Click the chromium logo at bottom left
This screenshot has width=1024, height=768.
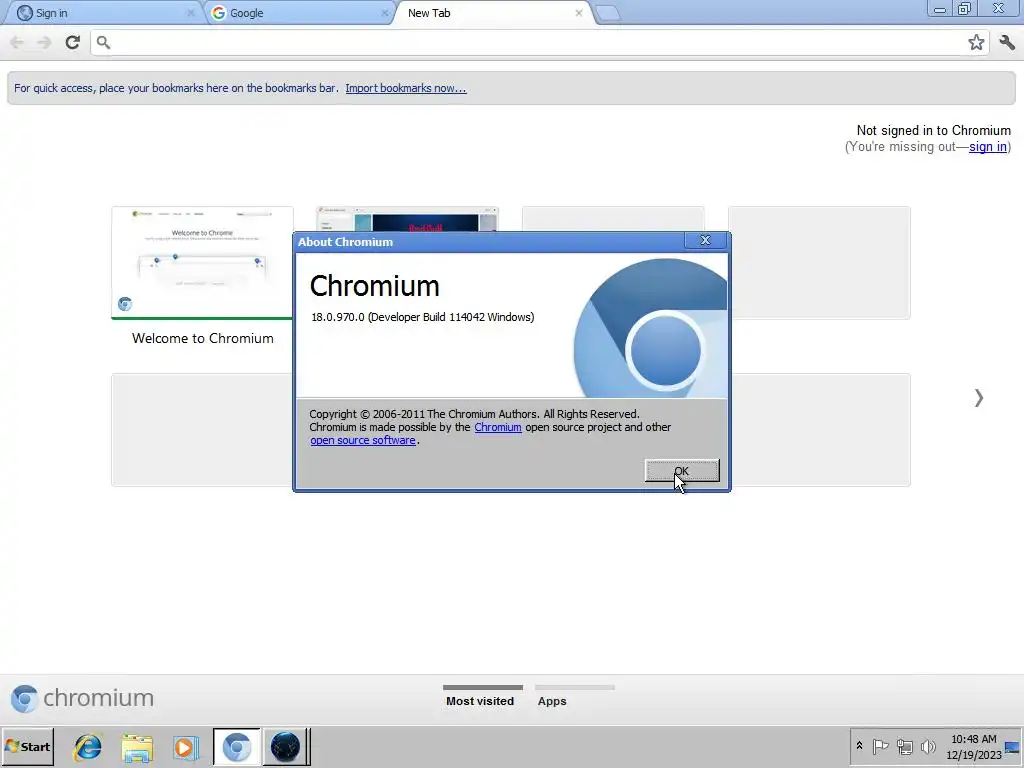click(x=82, y=698)
